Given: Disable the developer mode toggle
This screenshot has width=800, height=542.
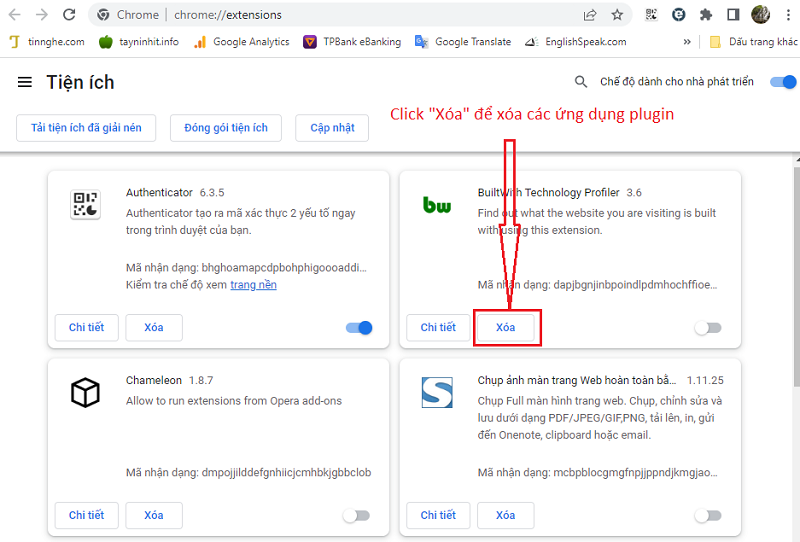Looking at the screenshot, I should tap(782, 82).
